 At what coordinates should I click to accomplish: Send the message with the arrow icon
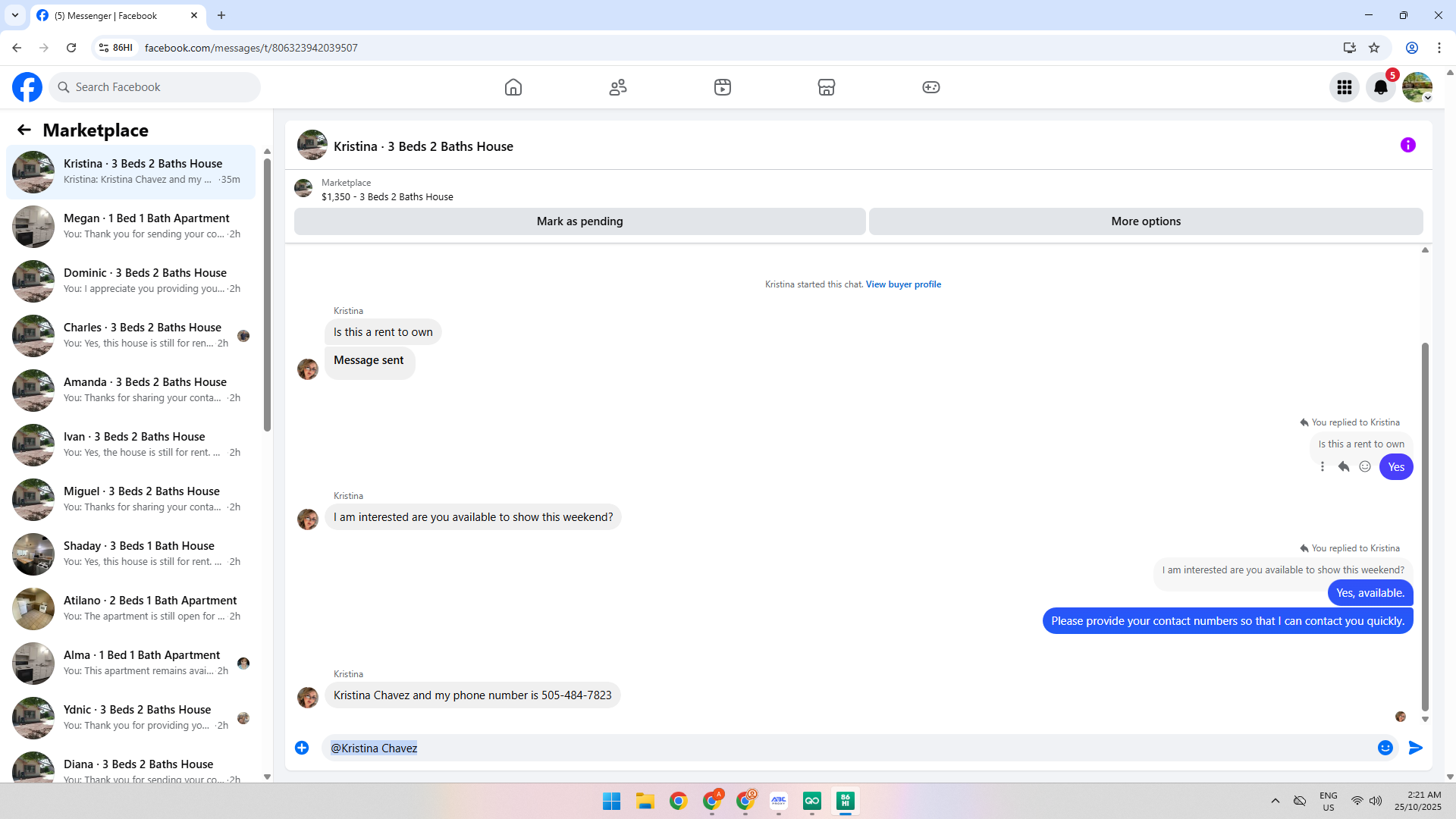1416,748
